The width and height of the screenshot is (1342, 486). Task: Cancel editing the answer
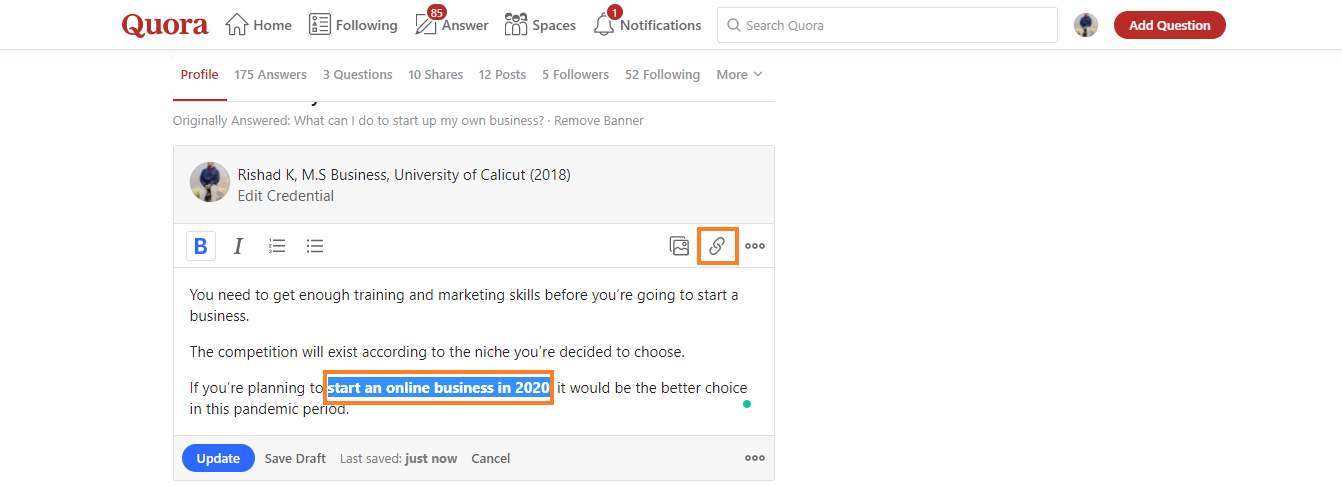(x=491, y=458)
